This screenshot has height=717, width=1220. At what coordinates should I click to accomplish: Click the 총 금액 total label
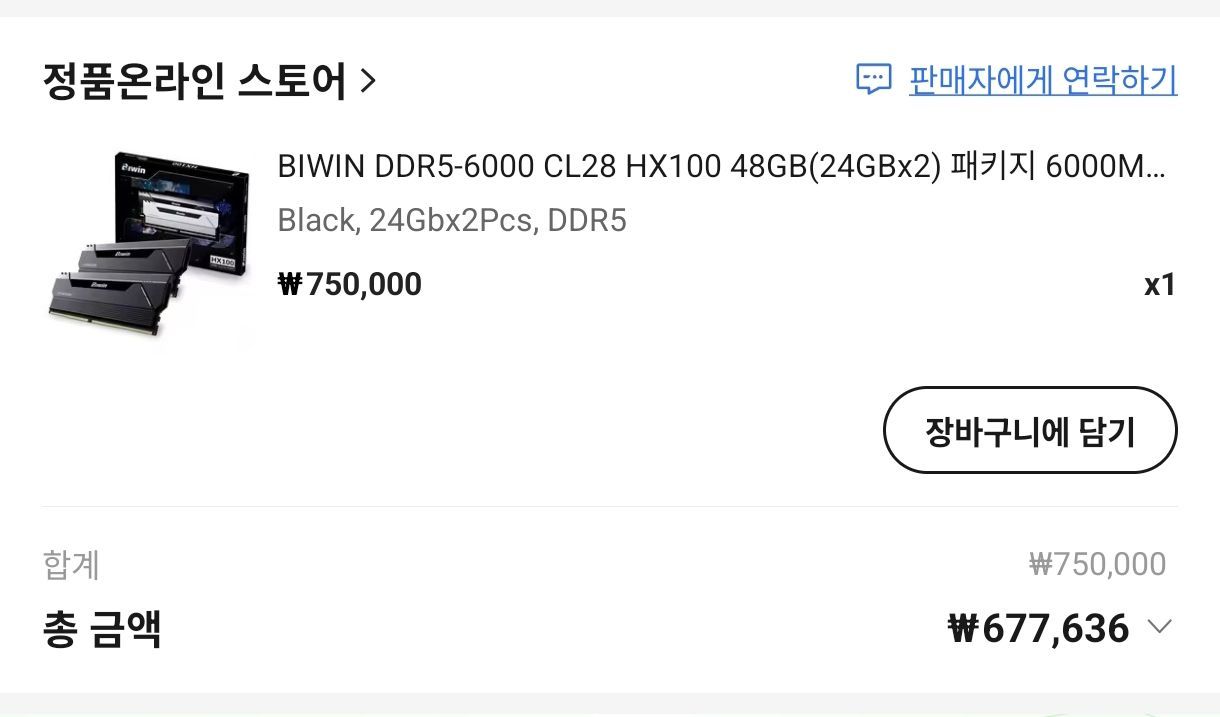pos(102,629)
